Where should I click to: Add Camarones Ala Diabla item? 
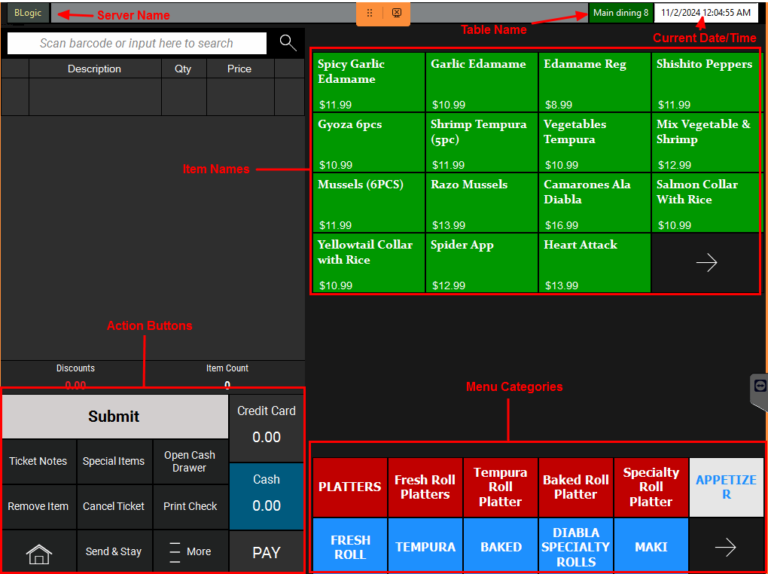click(595, 203)
